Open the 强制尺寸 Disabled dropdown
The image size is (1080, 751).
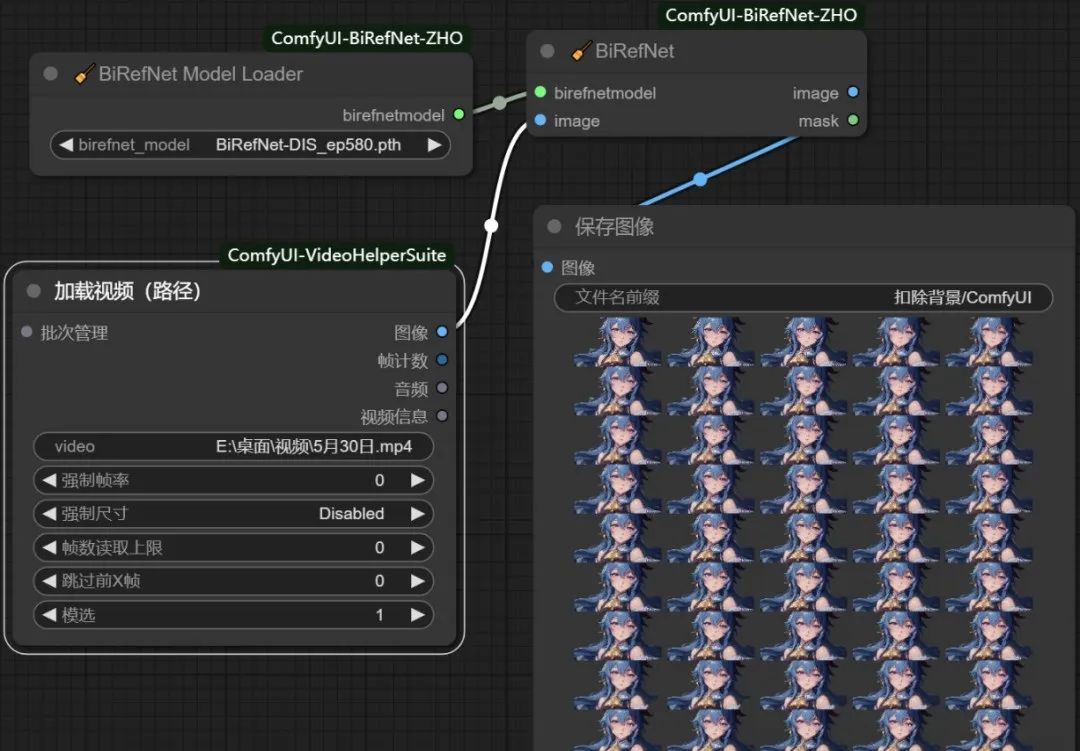coord(233,514)
